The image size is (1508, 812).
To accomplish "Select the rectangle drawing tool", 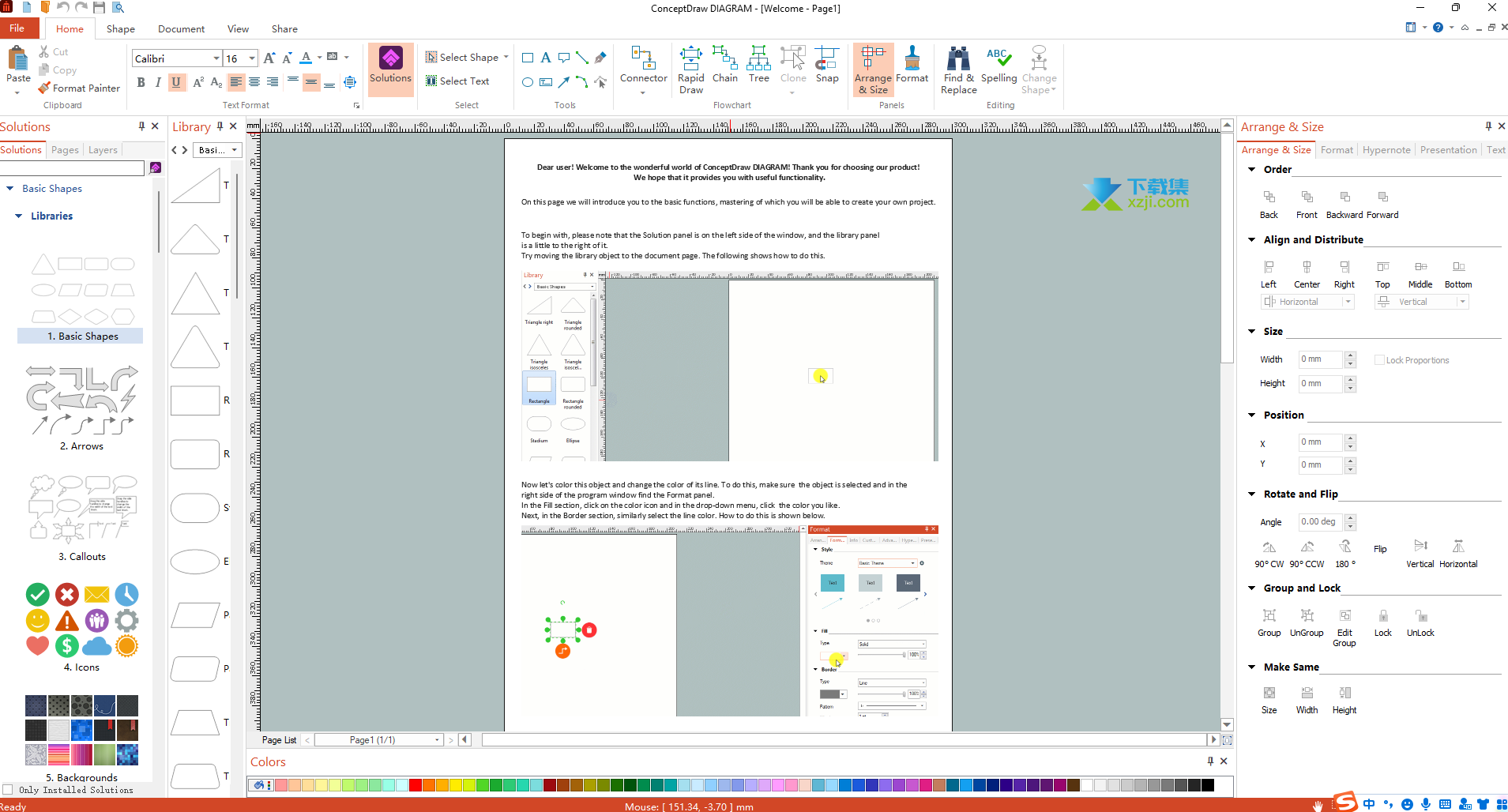I will click(528, 58).
